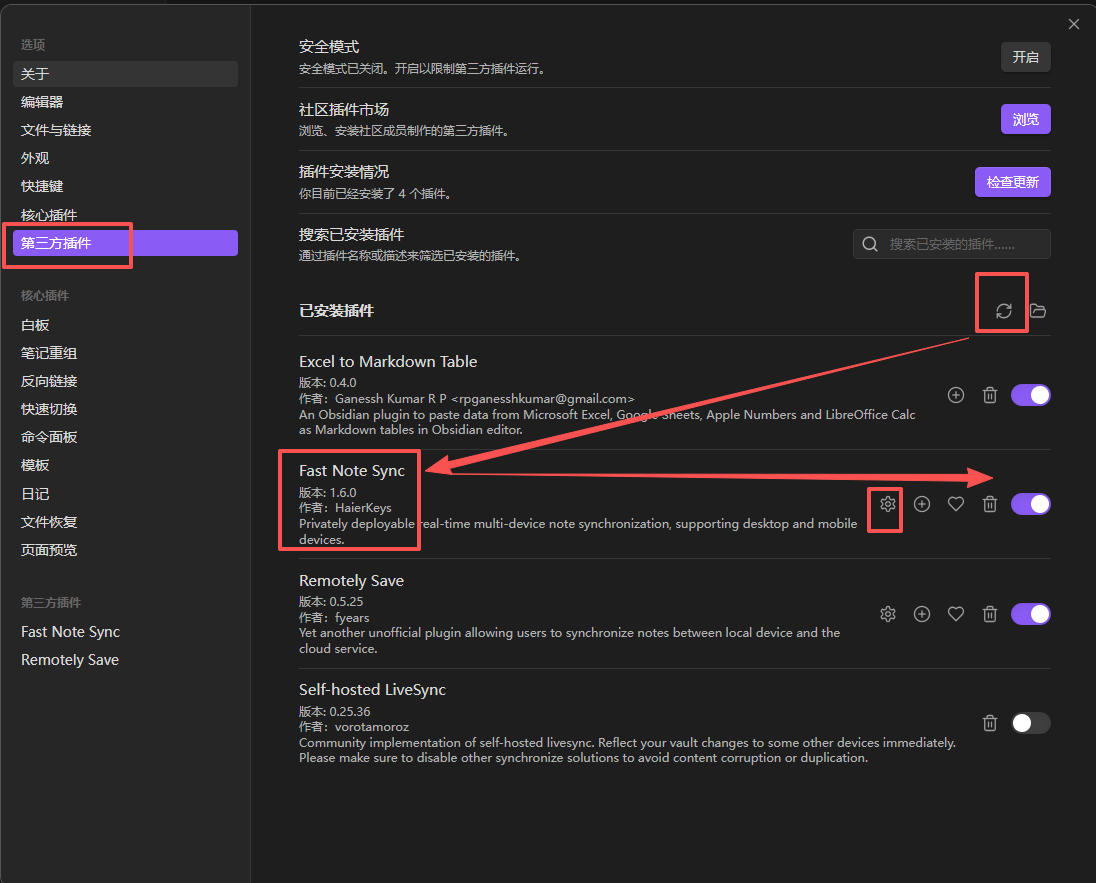Open the plugins folder icon

1038,311
